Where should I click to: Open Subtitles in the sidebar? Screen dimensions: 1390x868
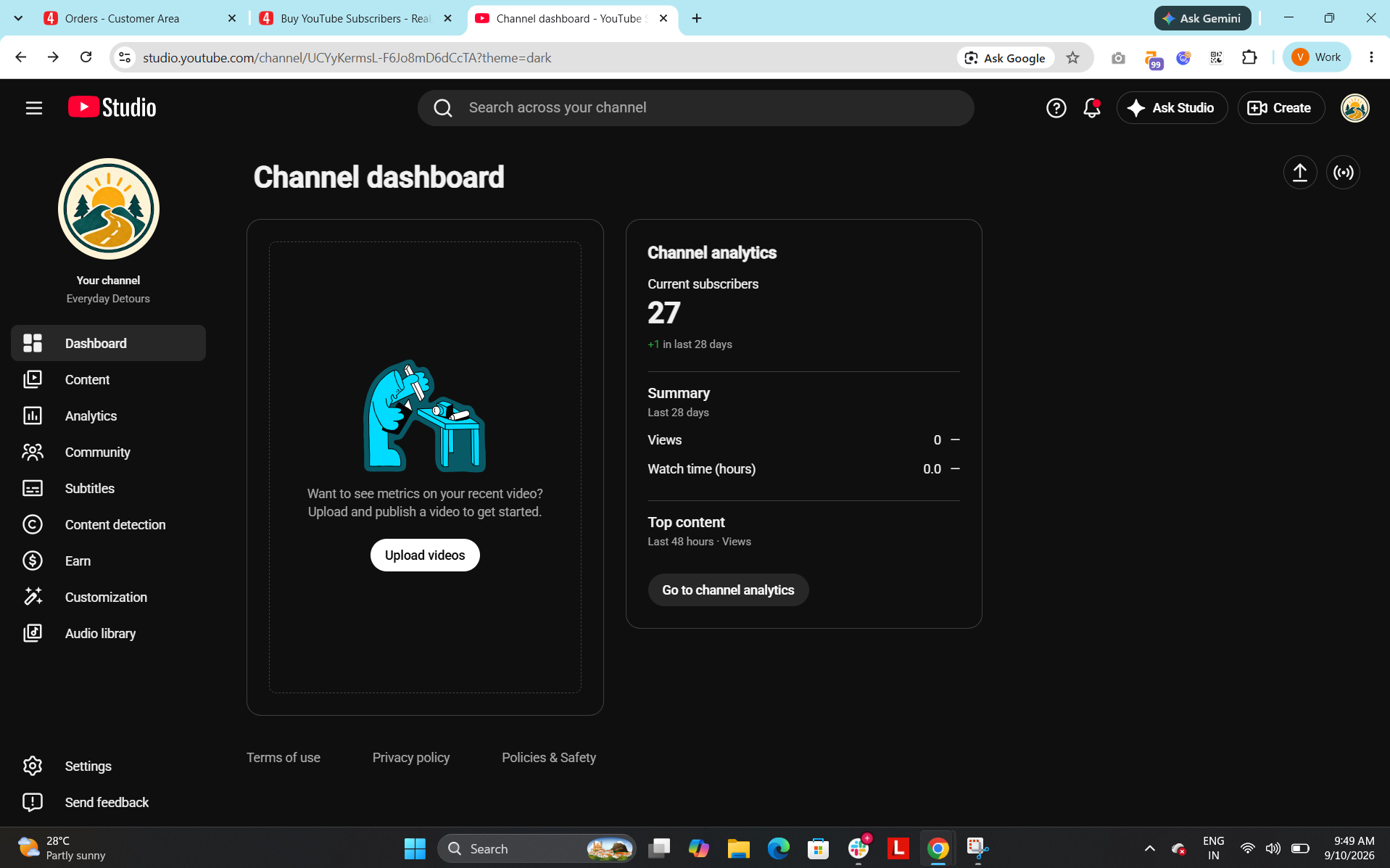[108, 488]
